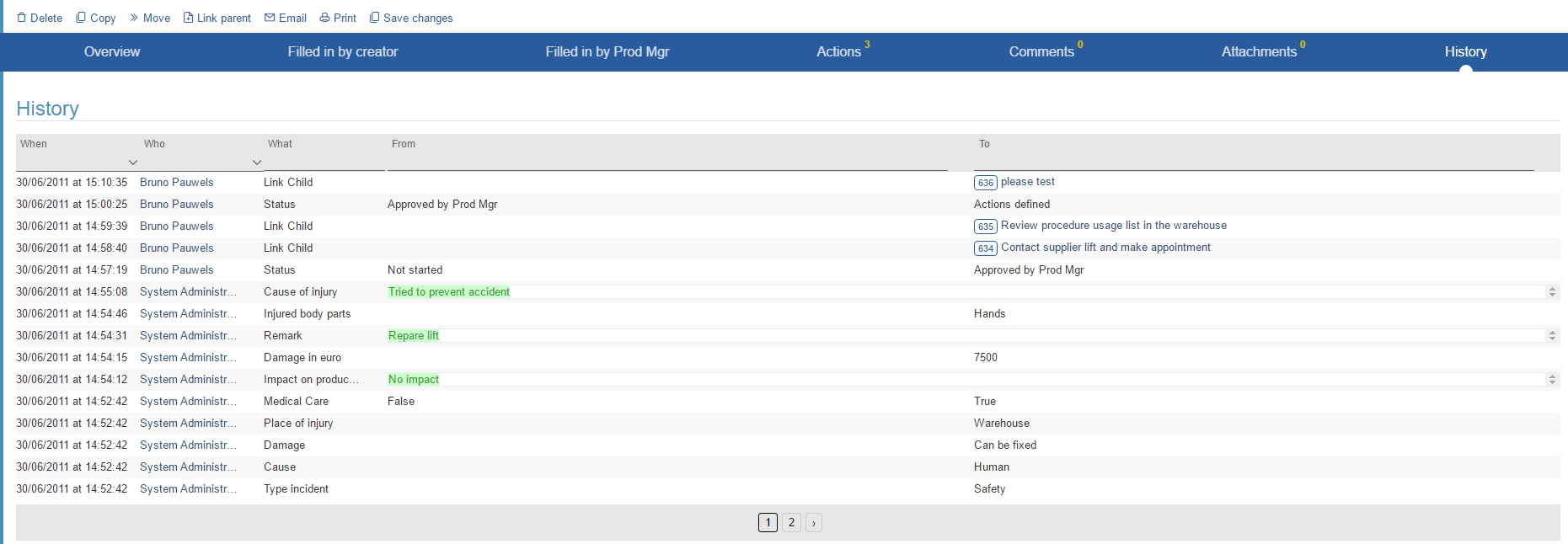Click the Move arrows icon
Screen dimensions: 1568x544
tap(134, 18)
